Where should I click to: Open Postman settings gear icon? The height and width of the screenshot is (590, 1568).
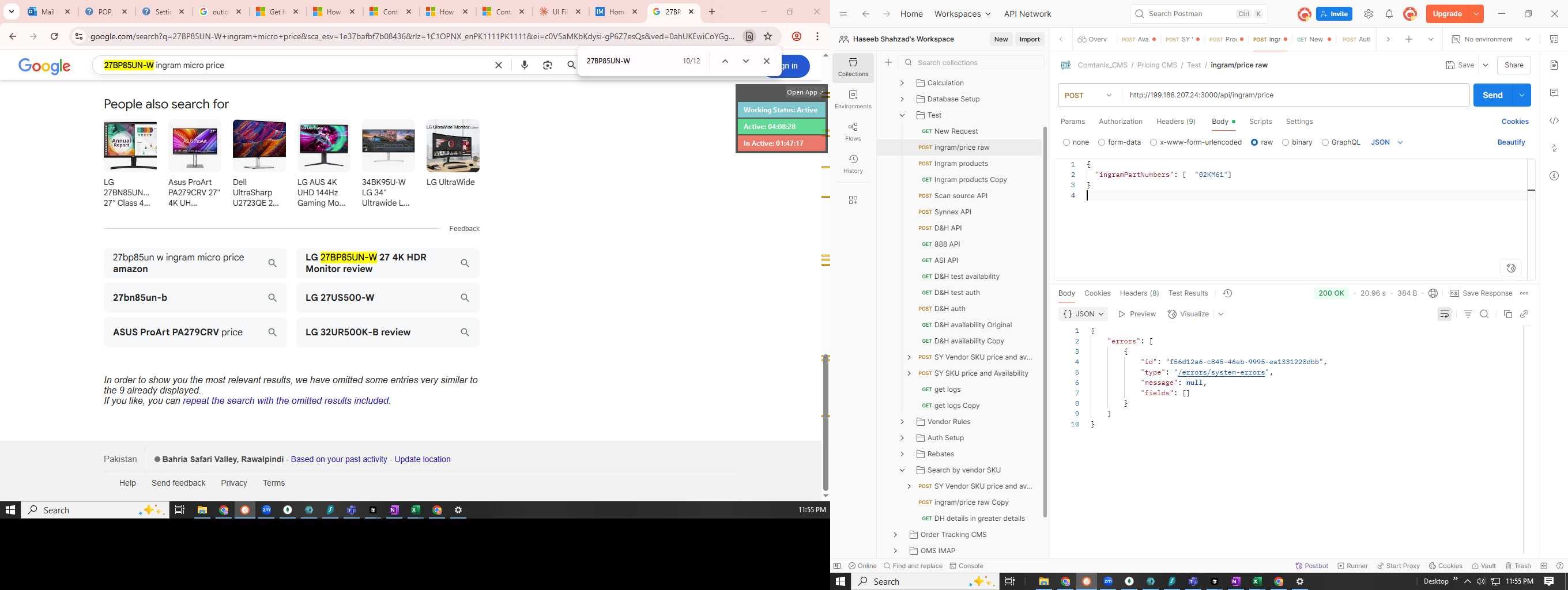click(x=1369, y=14)
